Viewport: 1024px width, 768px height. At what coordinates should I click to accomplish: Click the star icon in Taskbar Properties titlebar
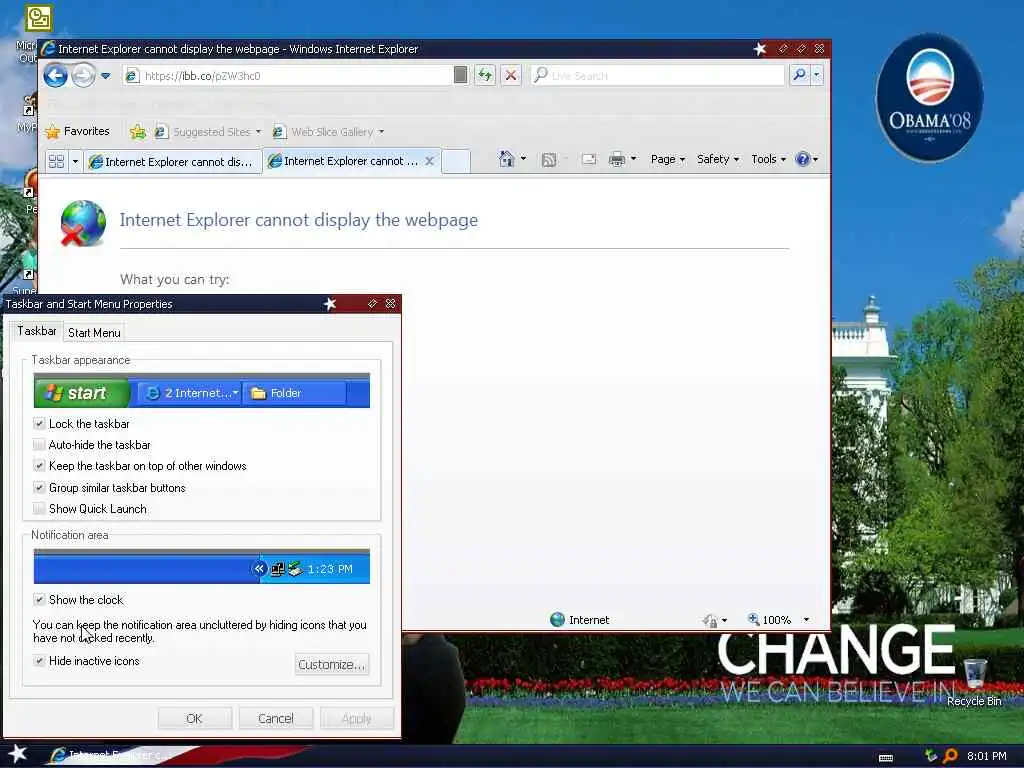330,304
